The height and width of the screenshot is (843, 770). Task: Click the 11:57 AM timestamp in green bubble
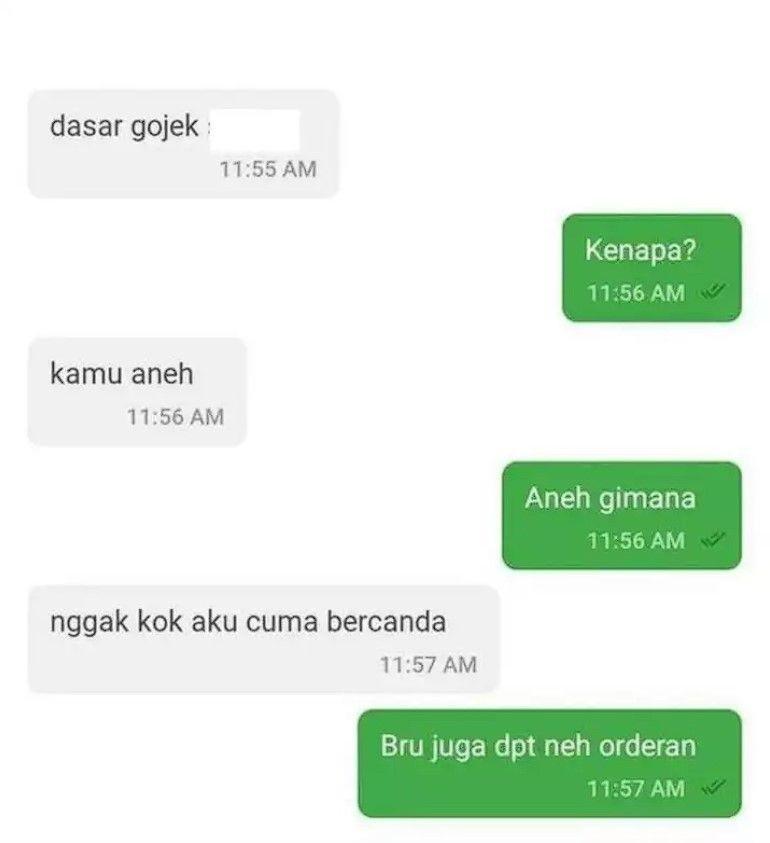tap(636, 789)
